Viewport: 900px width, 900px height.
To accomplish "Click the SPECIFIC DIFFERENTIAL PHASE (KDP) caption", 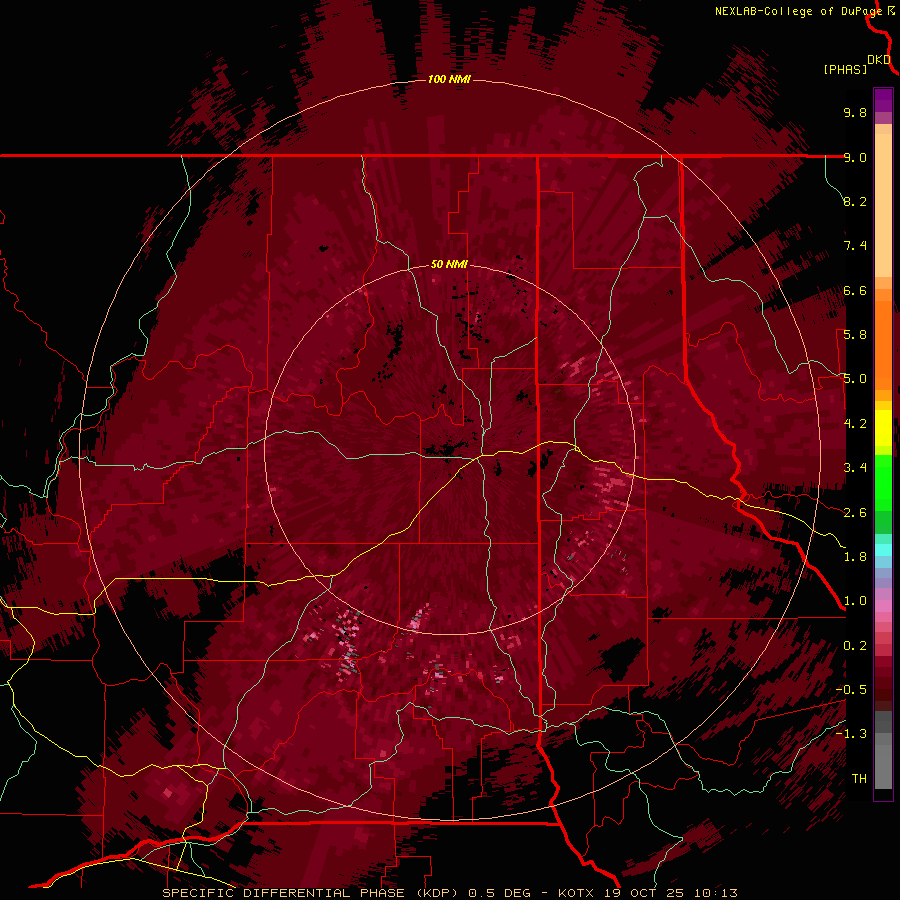I will (311, 893).
